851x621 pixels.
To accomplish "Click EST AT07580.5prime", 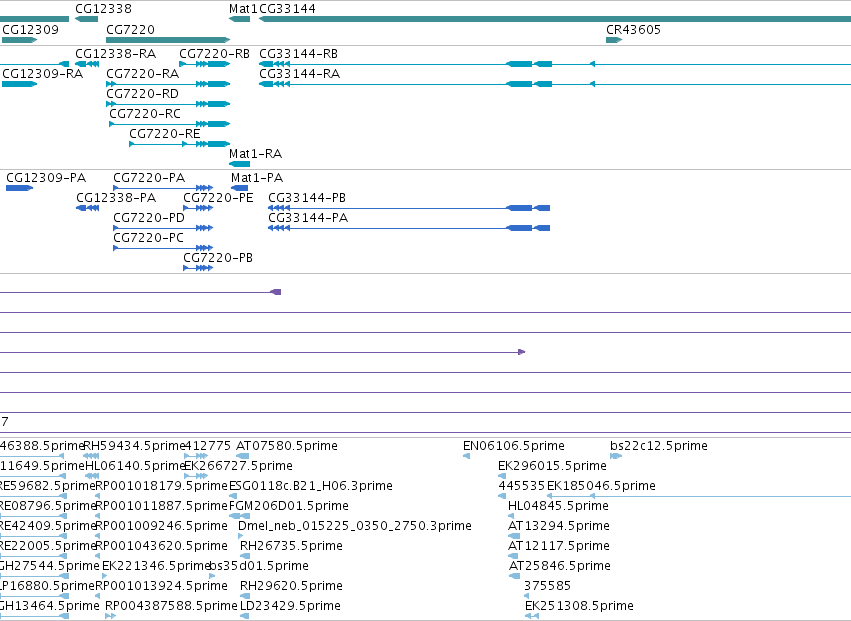I will (x=287, y=446).
